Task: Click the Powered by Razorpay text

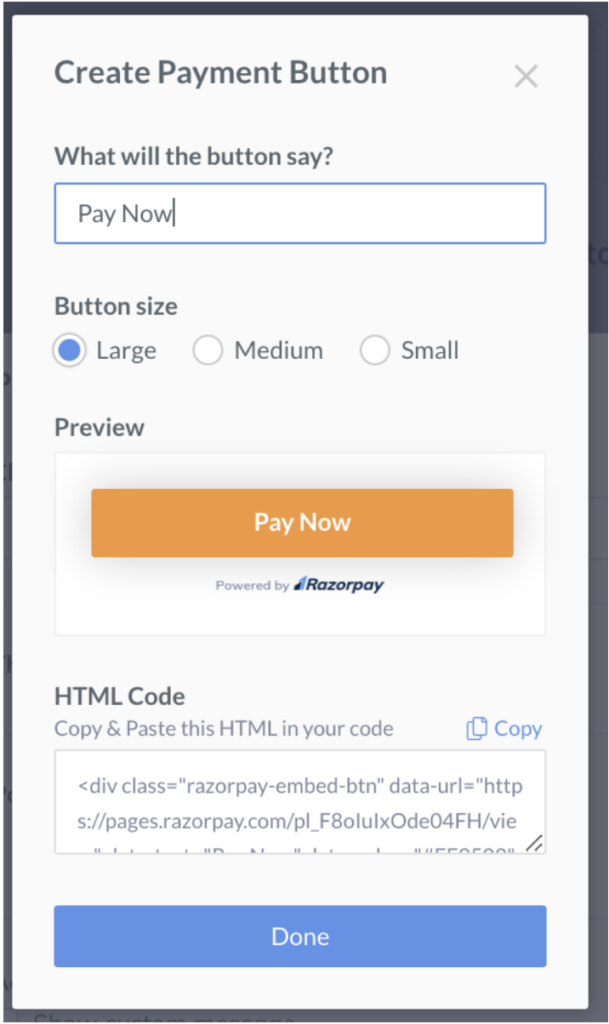Action: coord(254,585)
